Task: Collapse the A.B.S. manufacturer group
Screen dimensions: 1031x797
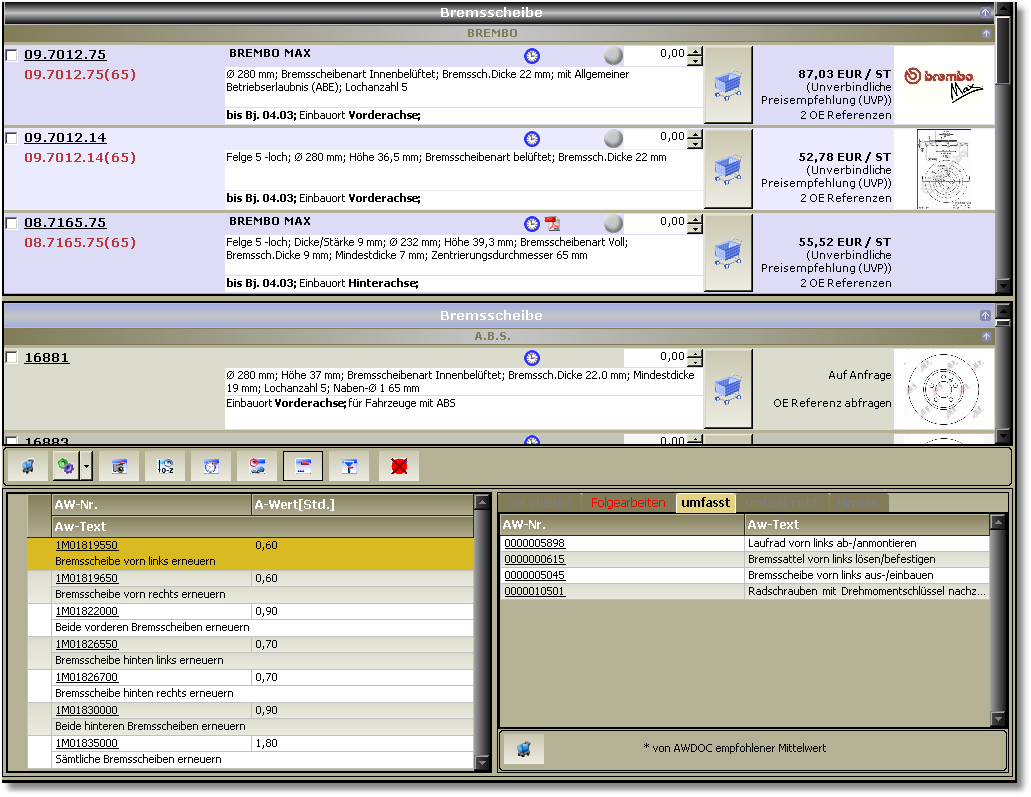Action: click(986, 337)
